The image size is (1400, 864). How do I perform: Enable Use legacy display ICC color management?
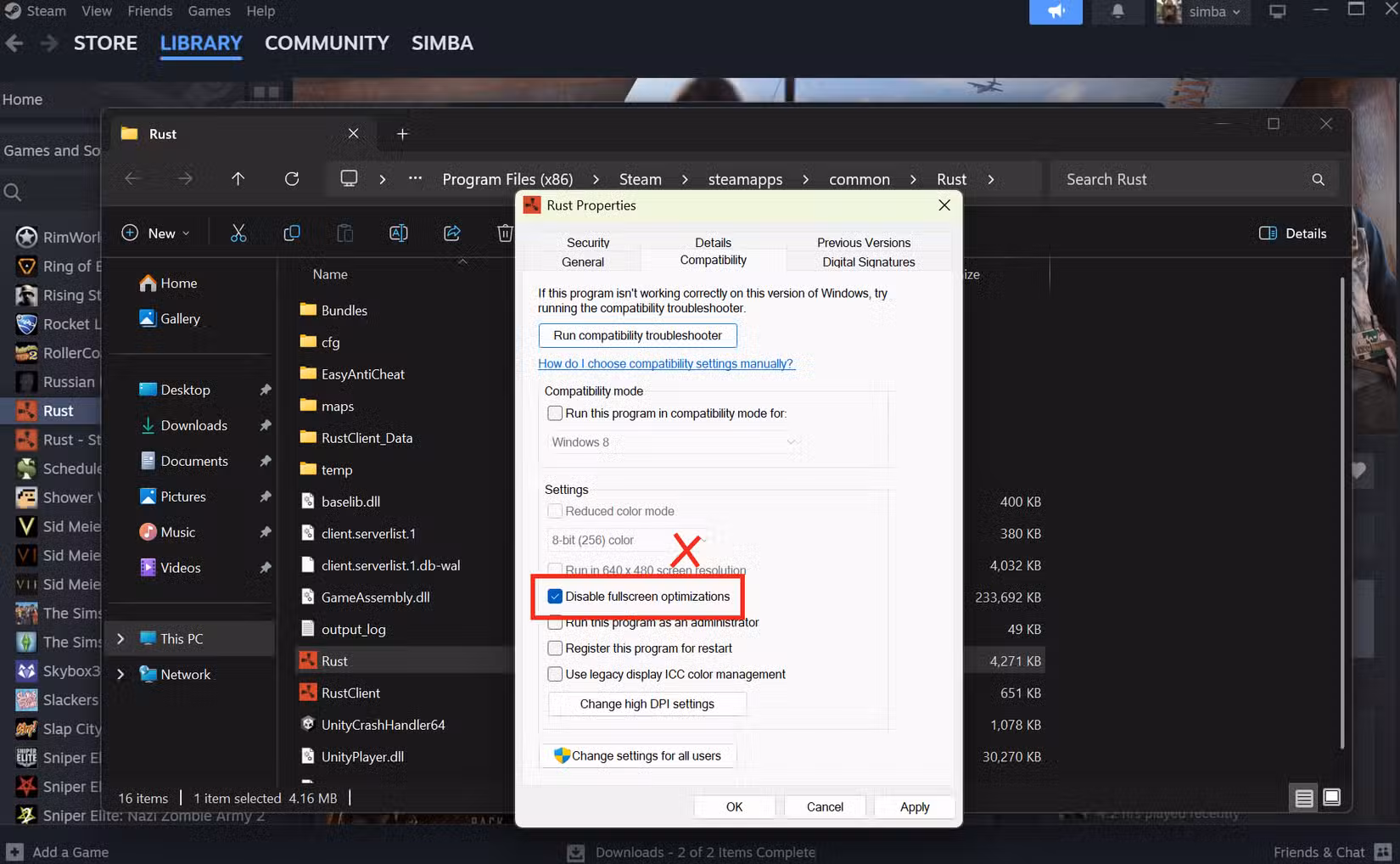555,675
